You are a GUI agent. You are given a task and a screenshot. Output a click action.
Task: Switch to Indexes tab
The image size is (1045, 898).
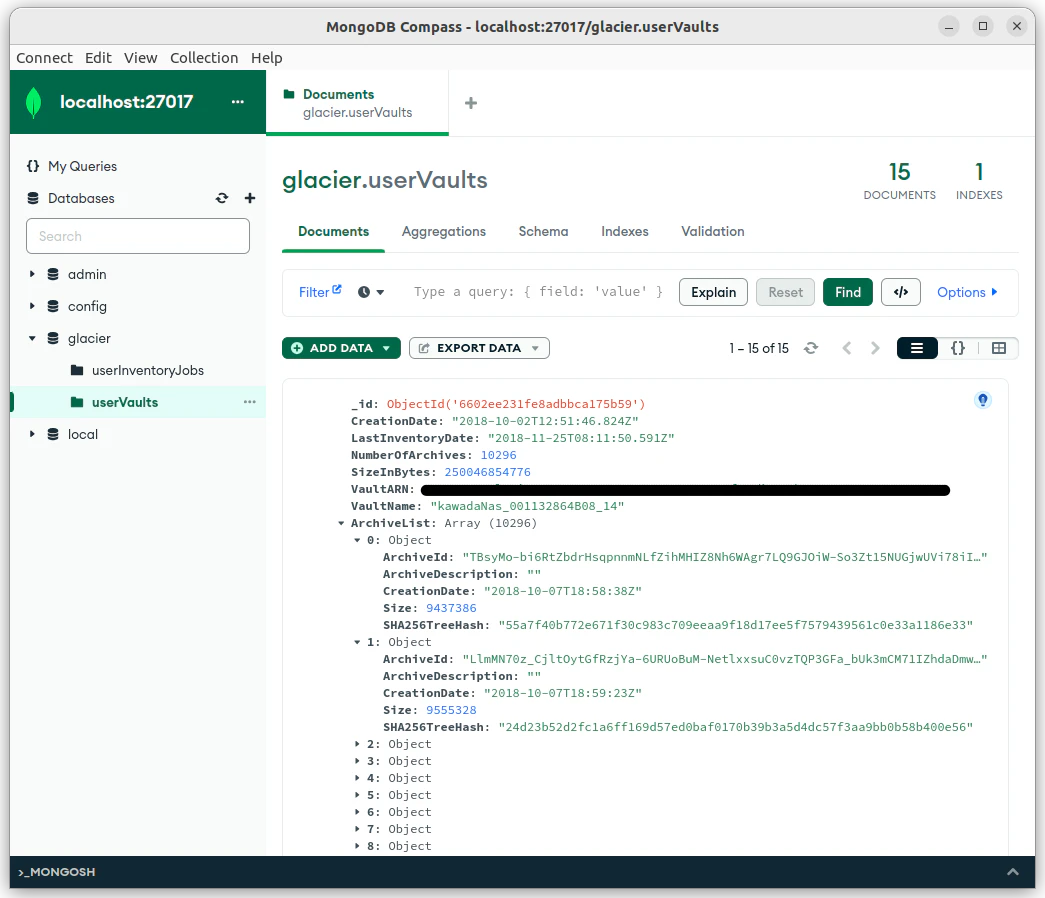tap(624, 231)
